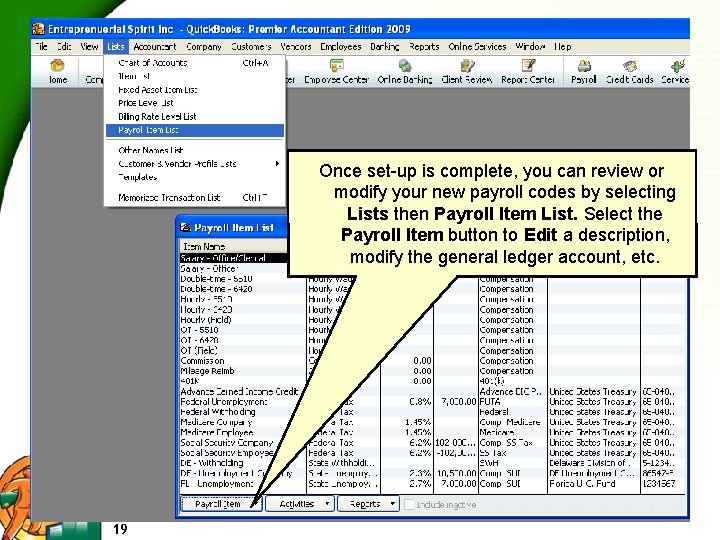Open the Payroll toolbar icon

pyautogui.click(x=584, y=71)
